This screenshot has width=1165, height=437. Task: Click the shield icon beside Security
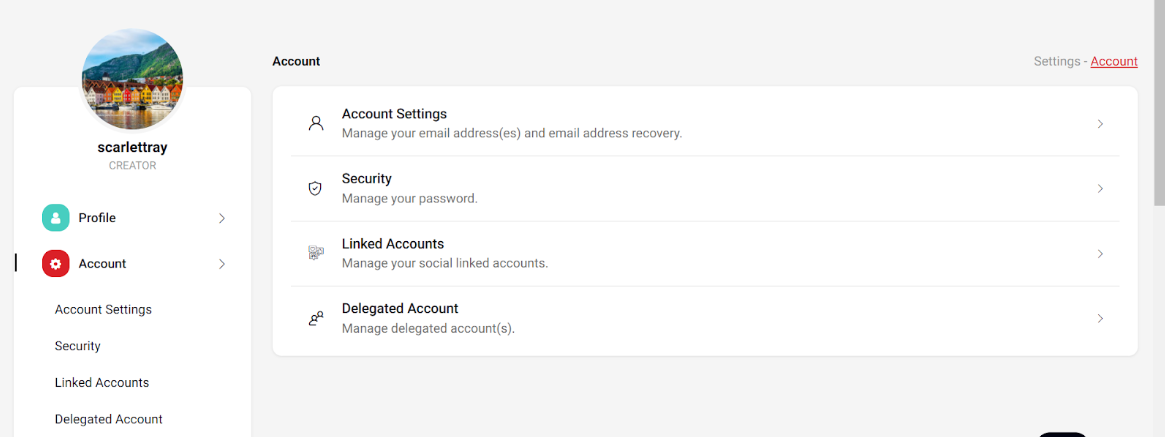pos(316,189)
